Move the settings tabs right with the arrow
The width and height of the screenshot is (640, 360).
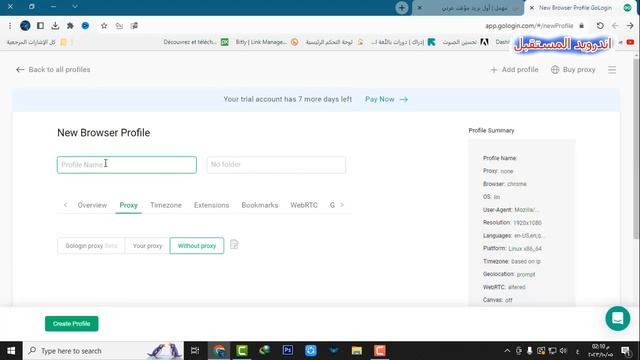point(342,205)
